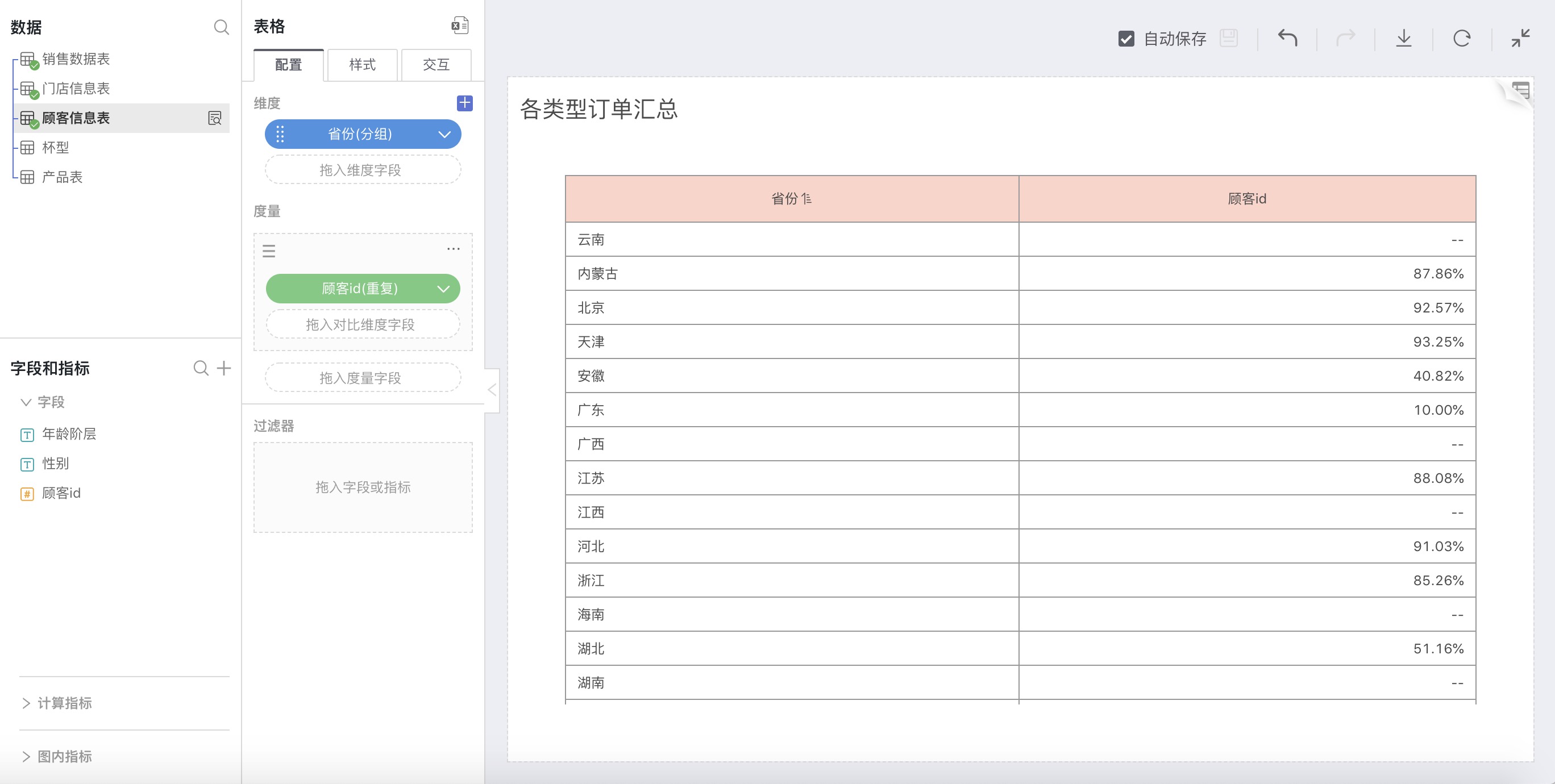Viewport: 1555px width, 784px height.
Task: Switch to the 样式 tab
Action: [x=362, y=65]
